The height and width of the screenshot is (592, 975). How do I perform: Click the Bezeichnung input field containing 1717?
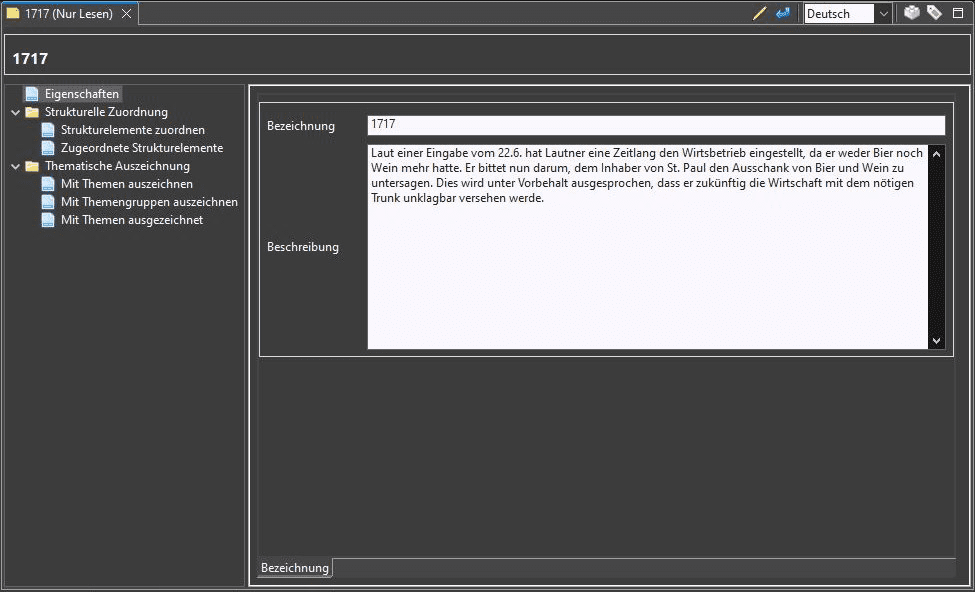(656, 125)
